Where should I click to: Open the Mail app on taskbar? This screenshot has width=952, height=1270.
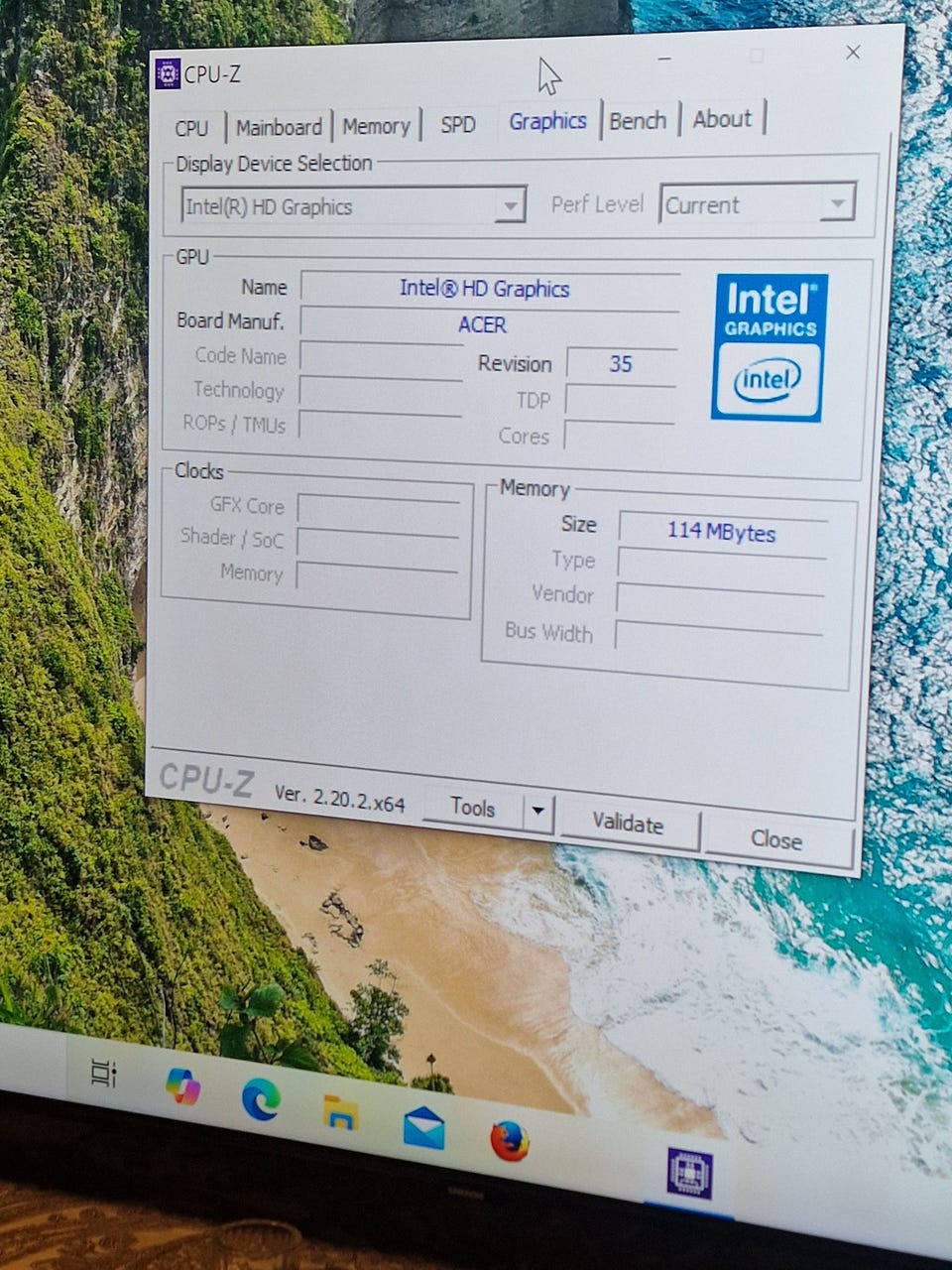(423, 1128)
